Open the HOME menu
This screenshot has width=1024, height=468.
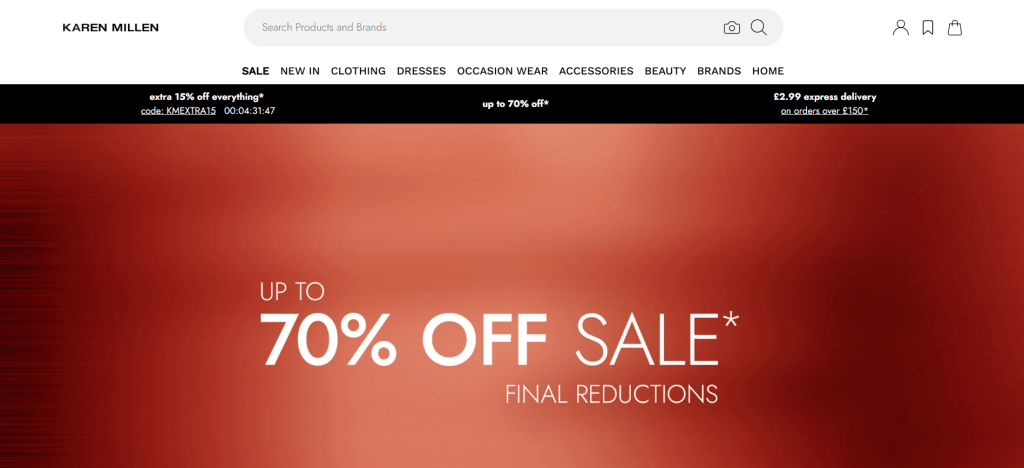[768, 71]
